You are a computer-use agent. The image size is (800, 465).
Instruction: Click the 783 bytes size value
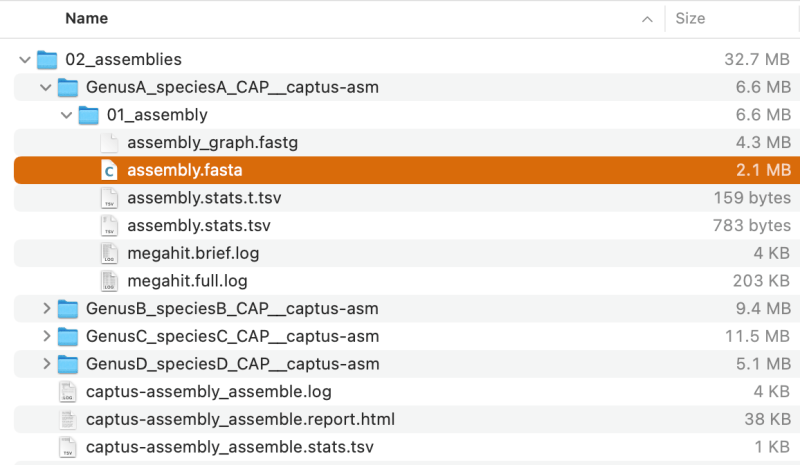(752, 226)
